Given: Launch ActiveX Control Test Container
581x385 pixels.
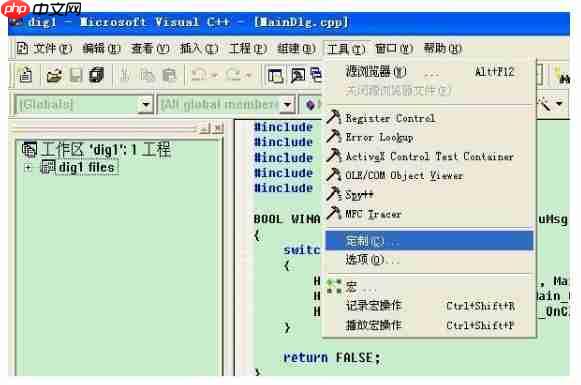Looking at the screenshot, I should point(429,156).
